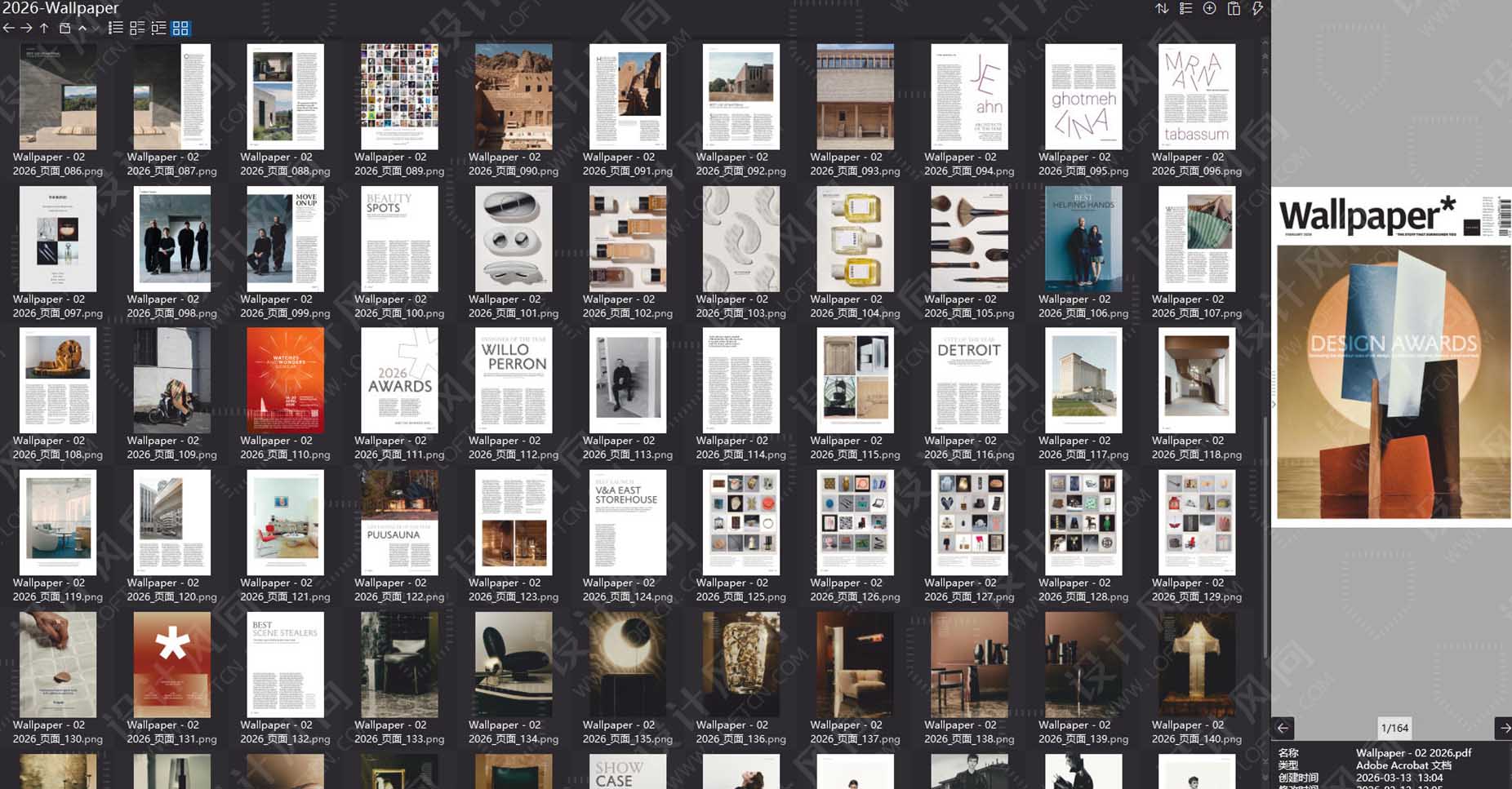Click the forward navigation arrow
Image resolution: width=1512 pixels, height=789 pixels.
coord(26,29)
